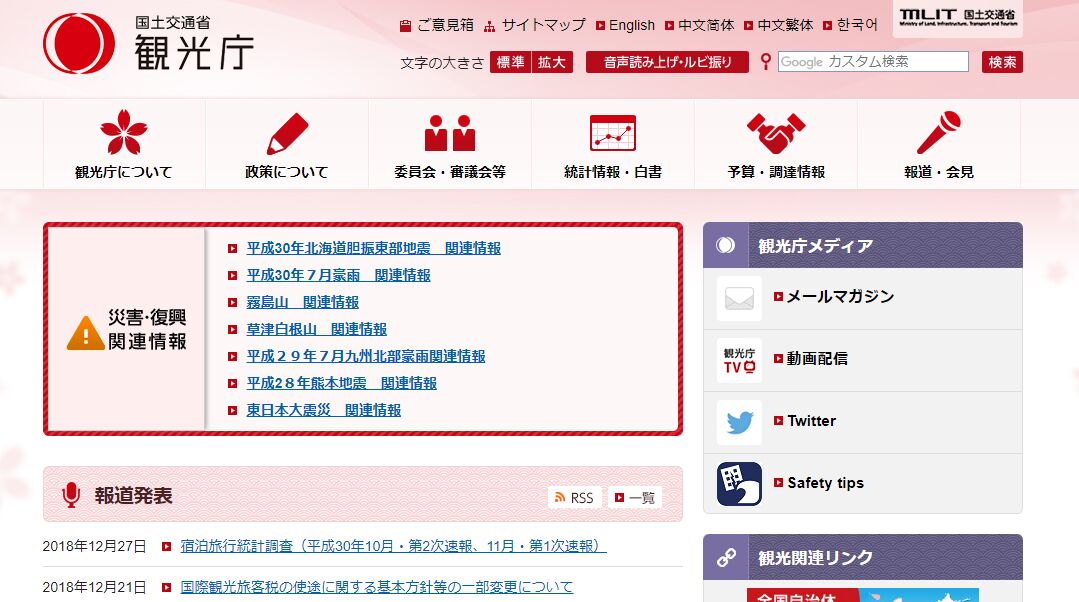Click the Safety tips app icon
Screen dimensions: 1079x602
[739, 484]
